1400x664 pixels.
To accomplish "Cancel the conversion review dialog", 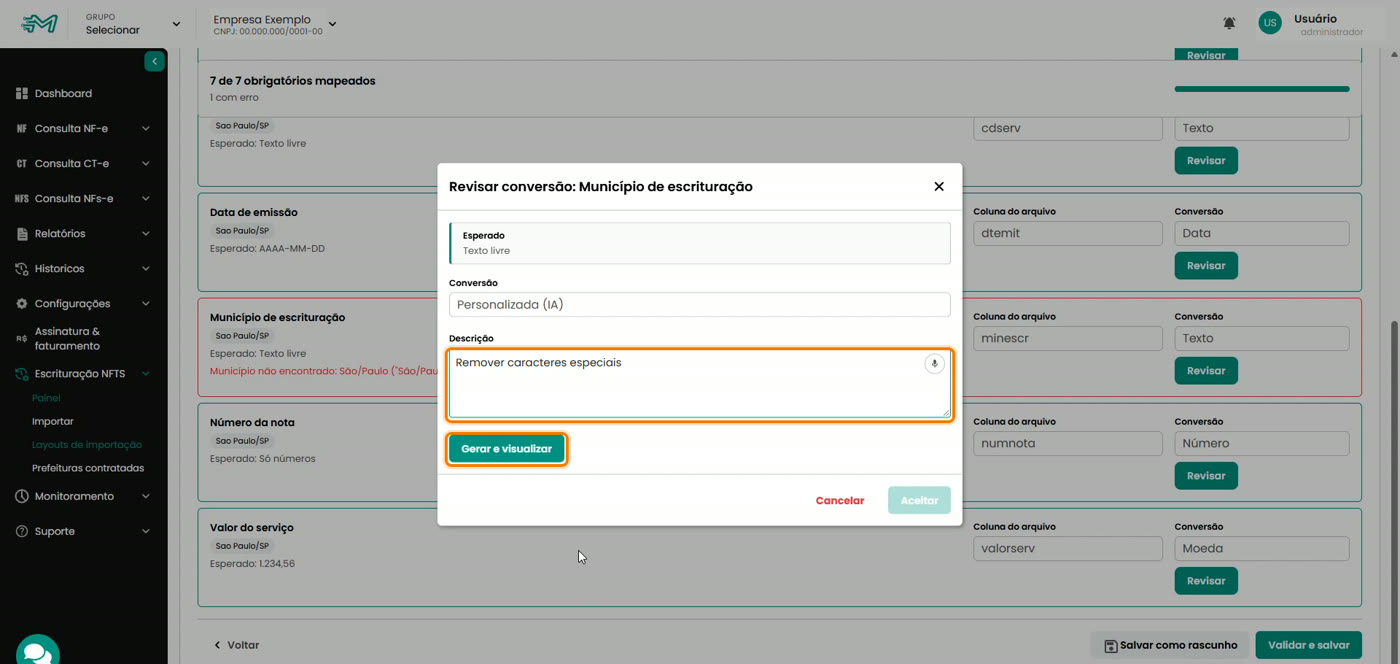I will pyautogui.click(x=840, y=501).
